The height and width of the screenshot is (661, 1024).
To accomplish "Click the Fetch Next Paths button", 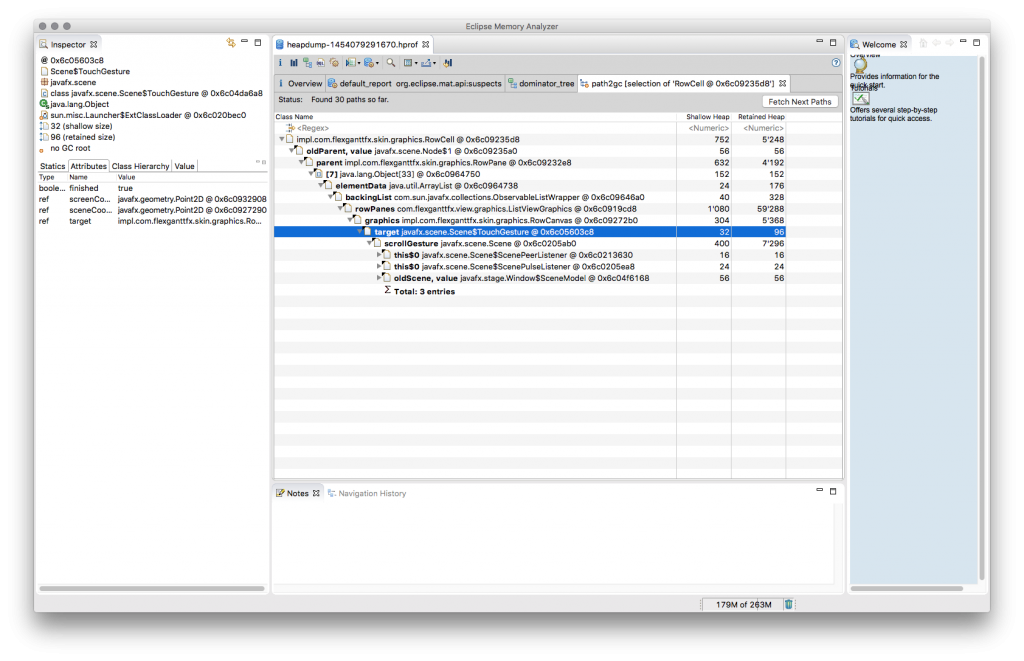I will tap(799, 102).
